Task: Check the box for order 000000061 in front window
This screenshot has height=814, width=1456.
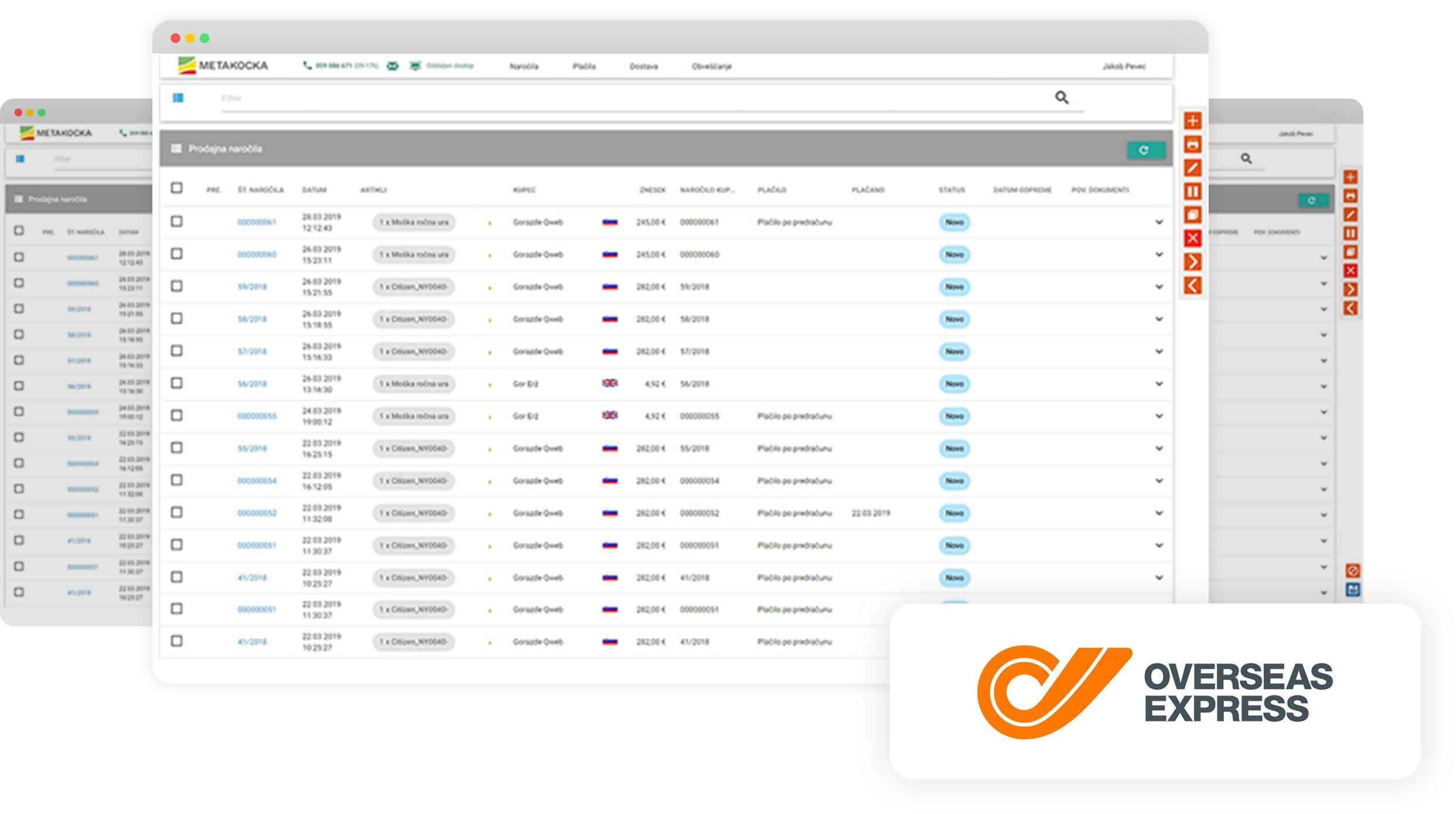Action: [x=176, y=221]
